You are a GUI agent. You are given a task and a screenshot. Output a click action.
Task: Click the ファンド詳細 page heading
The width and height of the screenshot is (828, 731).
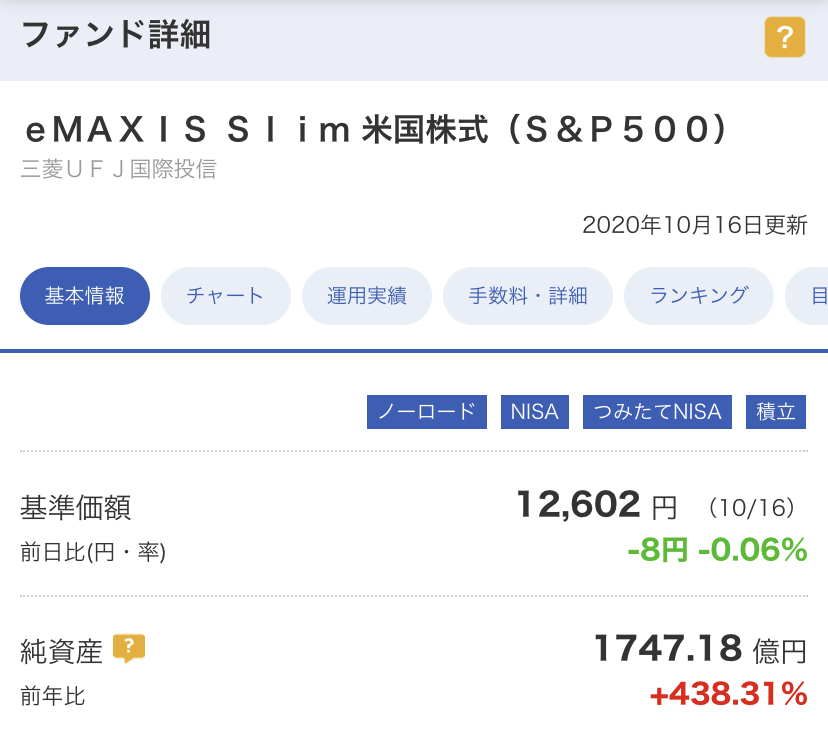[116, 35]
